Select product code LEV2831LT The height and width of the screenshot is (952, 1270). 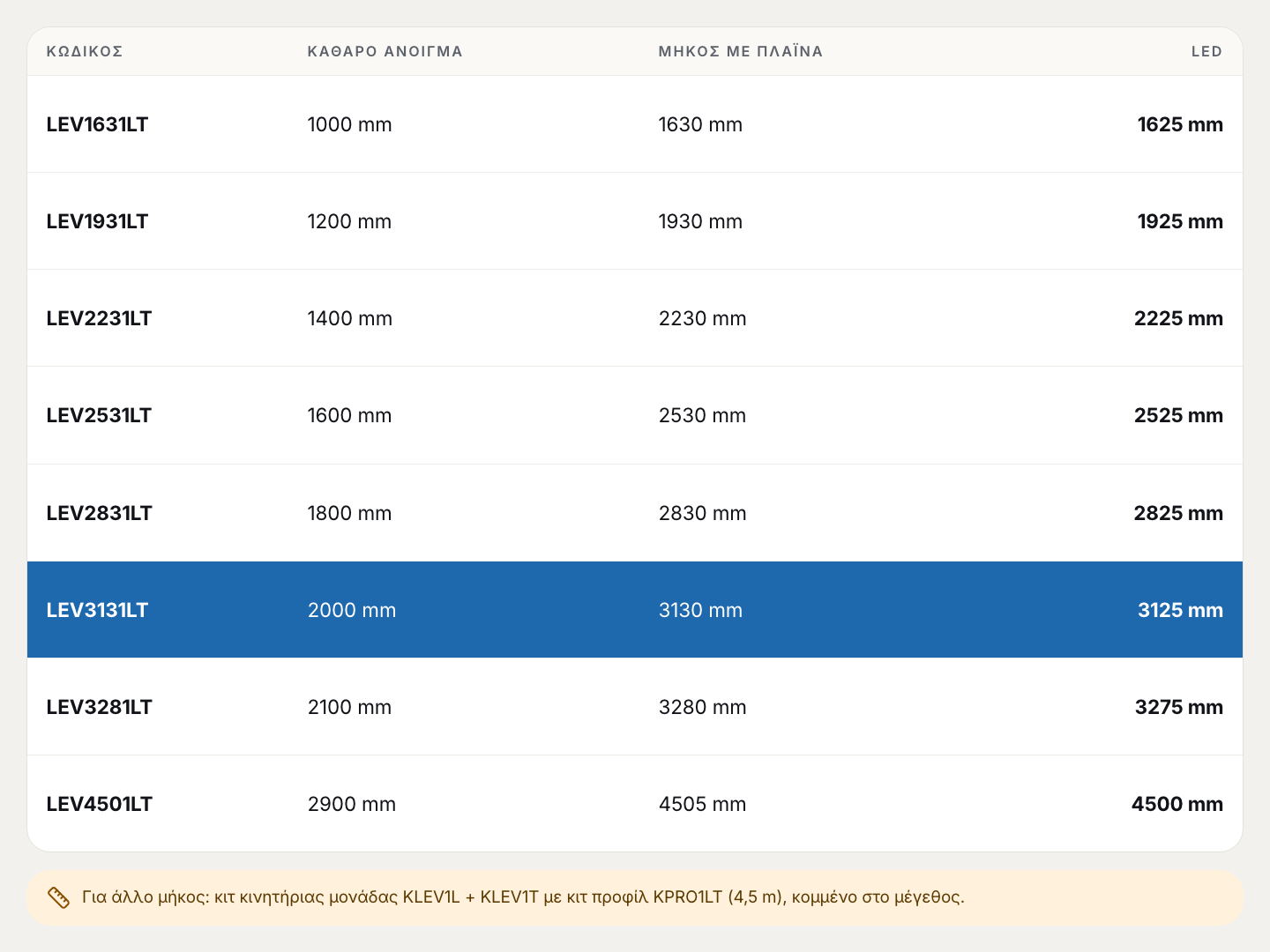pyautogui.click(x=100, y=513)
